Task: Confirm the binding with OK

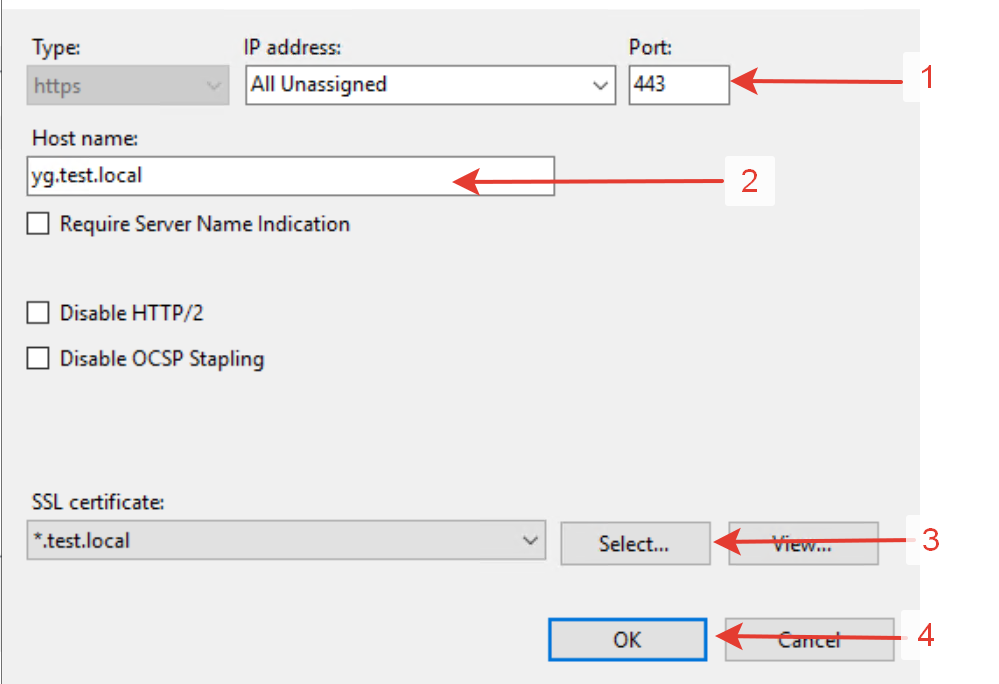Action: click(x=628, y=639)
